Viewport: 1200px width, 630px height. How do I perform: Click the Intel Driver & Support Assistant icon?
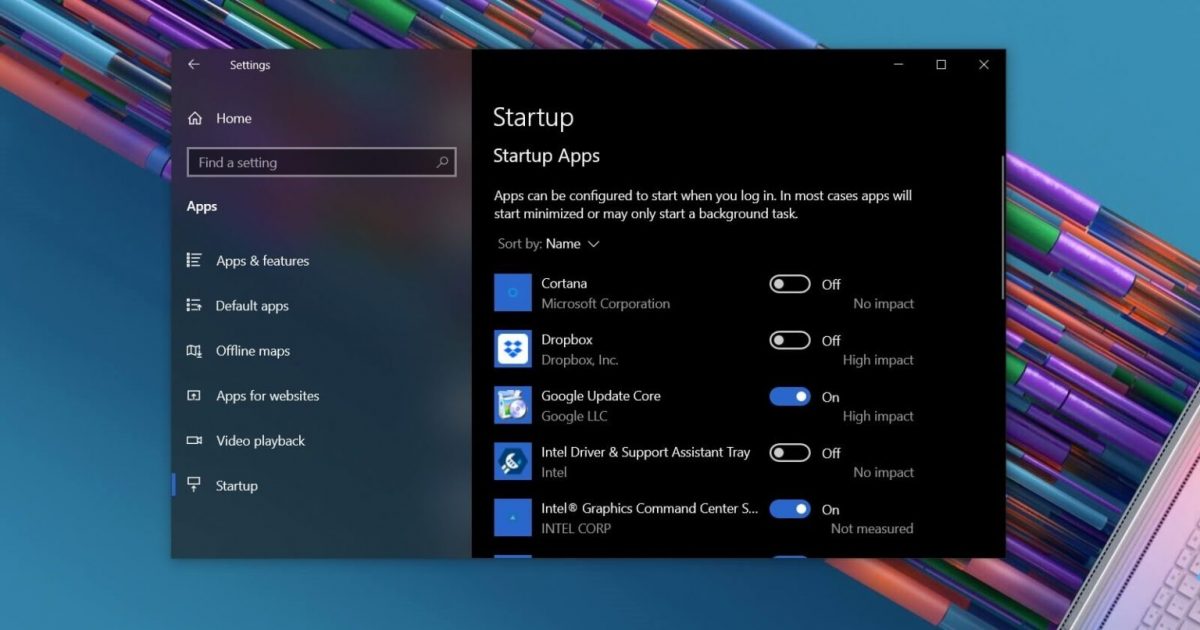[x=513, y=461]
